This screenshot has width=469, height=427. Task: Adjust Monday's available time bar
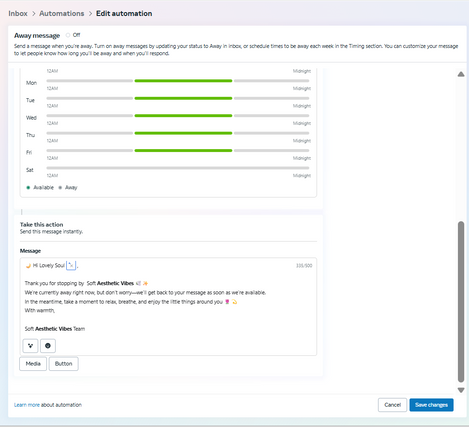coord(183,81)
